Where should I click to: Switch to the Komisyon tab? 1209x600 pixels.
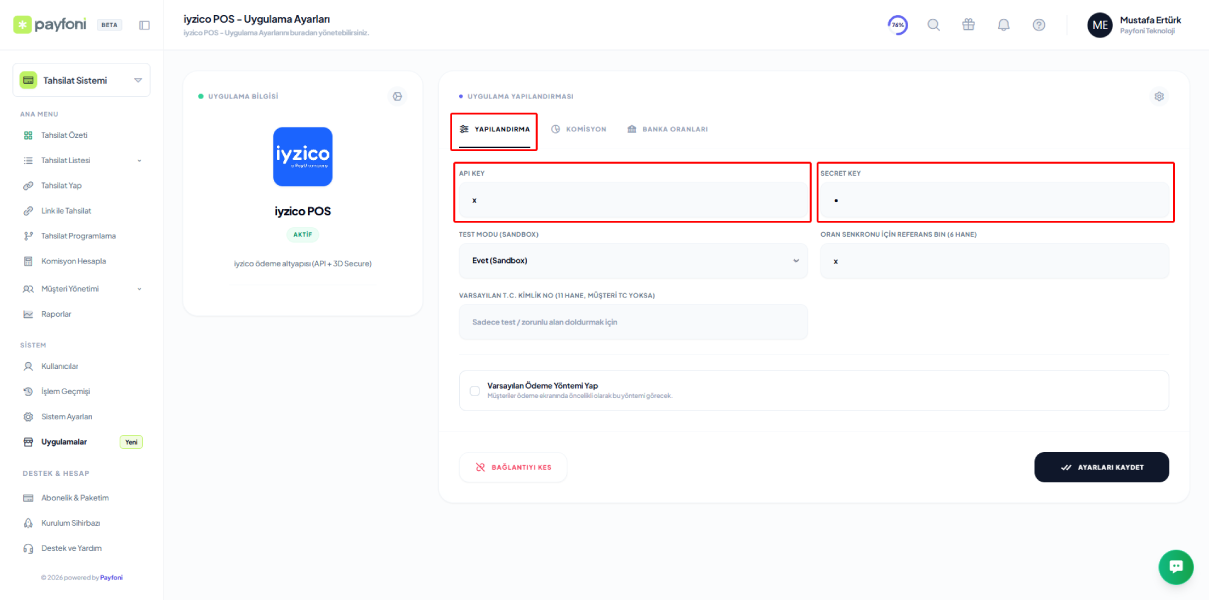click(577, 128)
